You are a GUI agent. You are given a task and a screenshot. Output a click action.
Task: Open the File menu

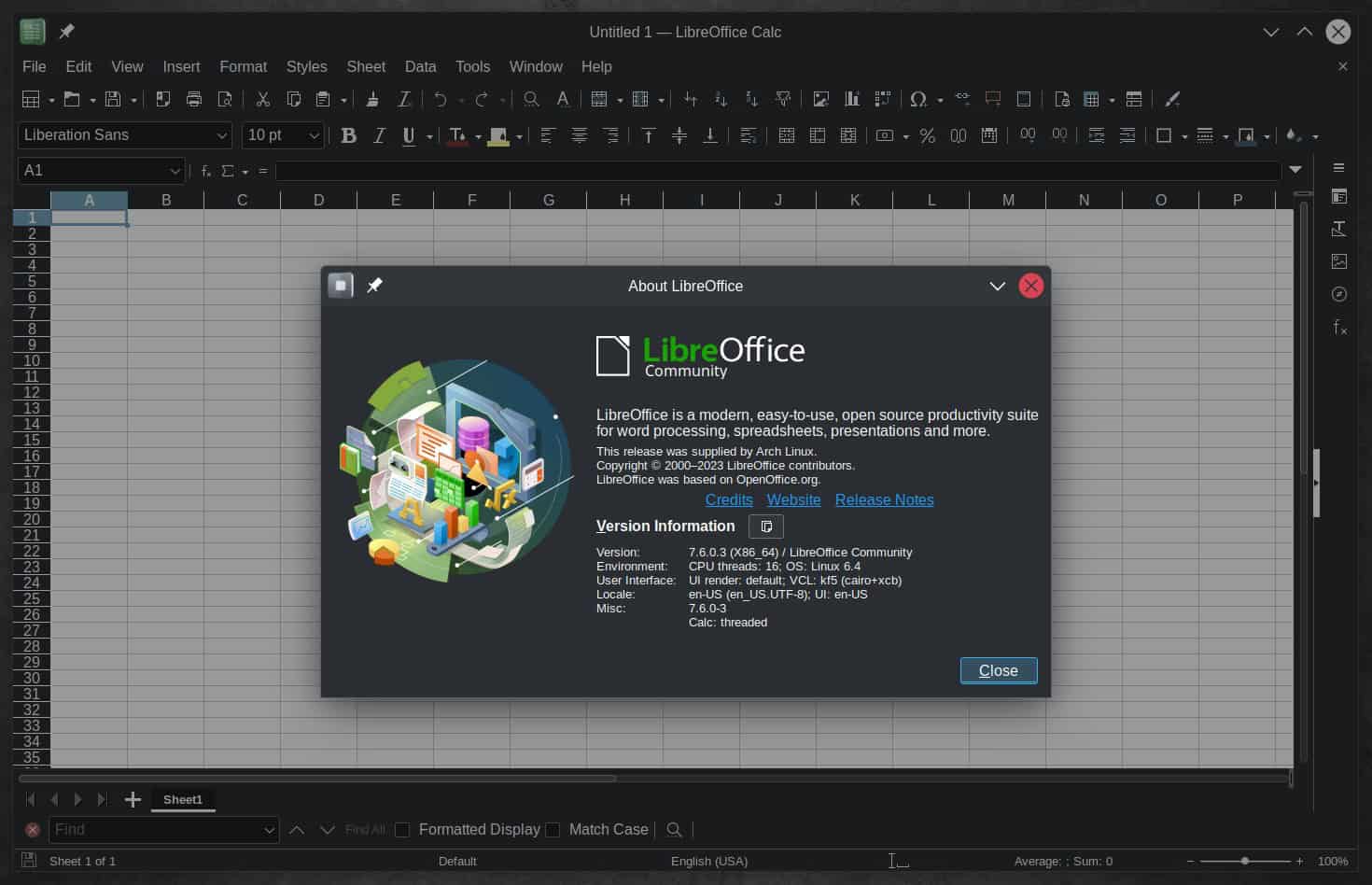coord(34,66)
